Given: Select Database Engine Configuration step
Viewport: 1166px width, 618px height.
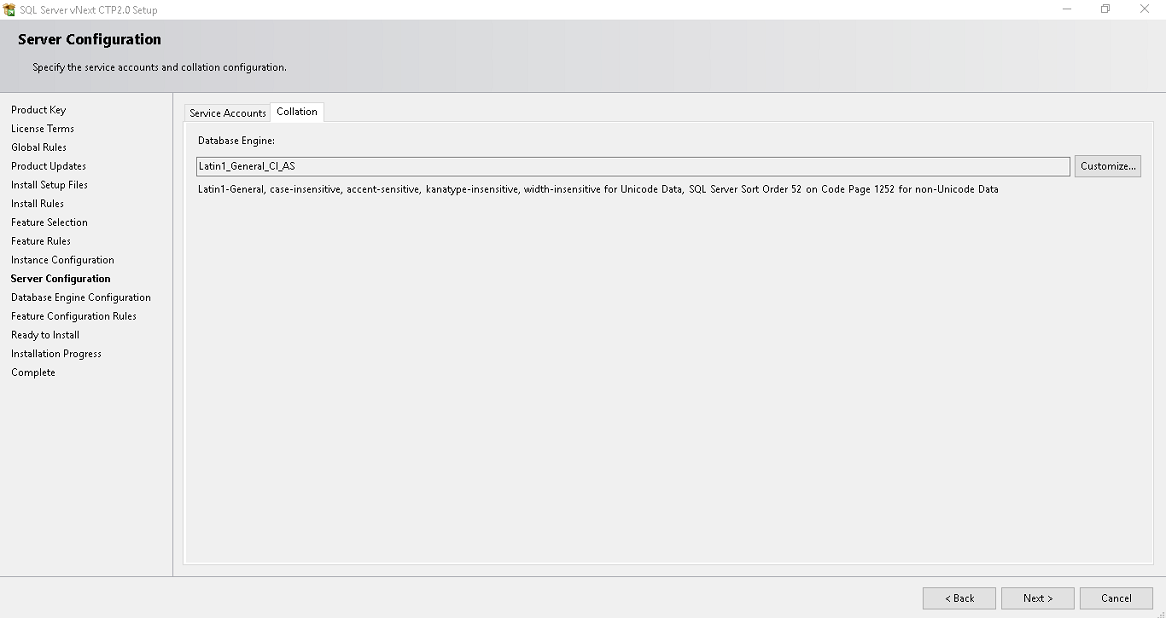Looking at the screenshot, I should [x=81, y=297].
